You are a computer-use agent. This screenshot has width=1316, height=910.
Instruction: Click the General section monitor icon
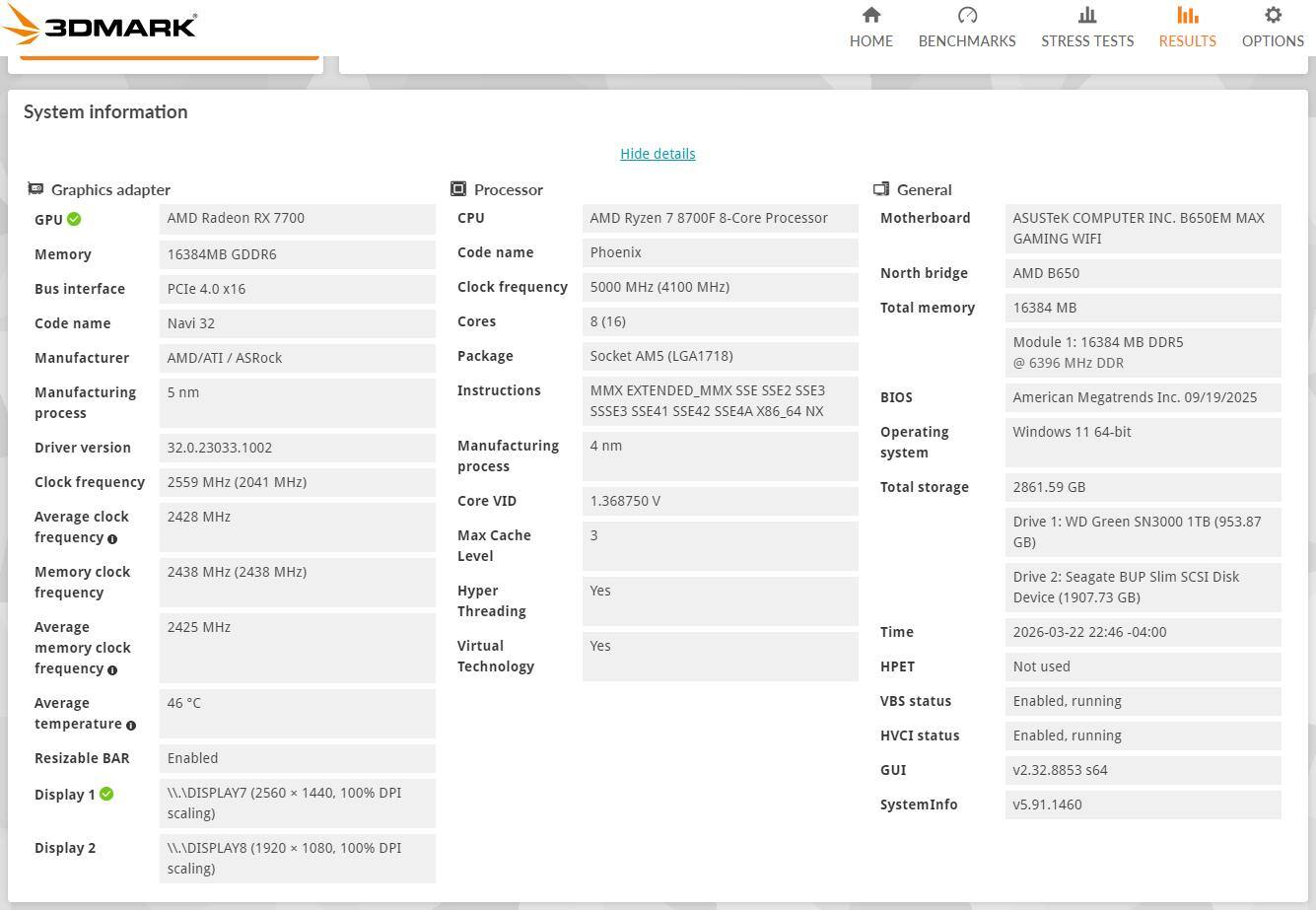click(881, 188)
